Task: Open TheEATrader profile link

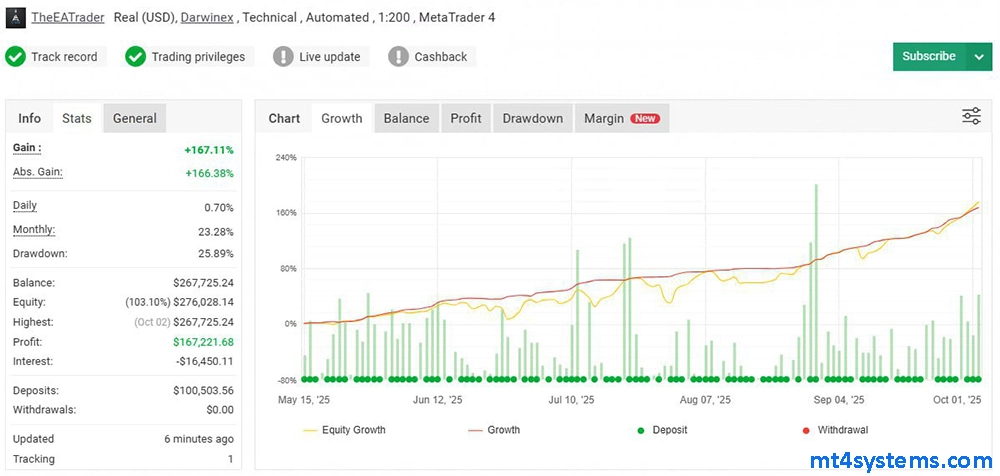Action: coord(68,17)
